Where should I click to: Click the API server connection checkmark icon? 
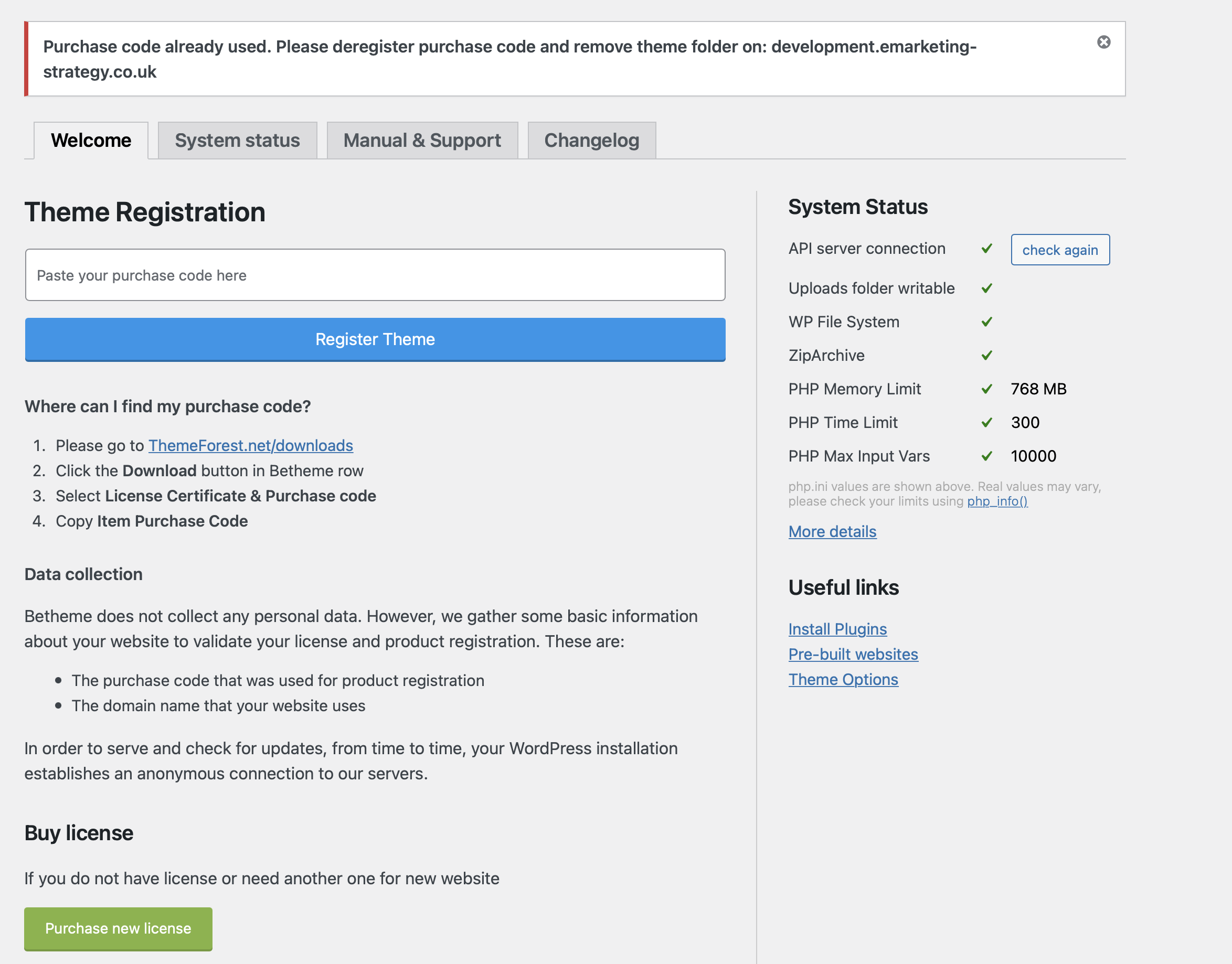tap(986, 248)
